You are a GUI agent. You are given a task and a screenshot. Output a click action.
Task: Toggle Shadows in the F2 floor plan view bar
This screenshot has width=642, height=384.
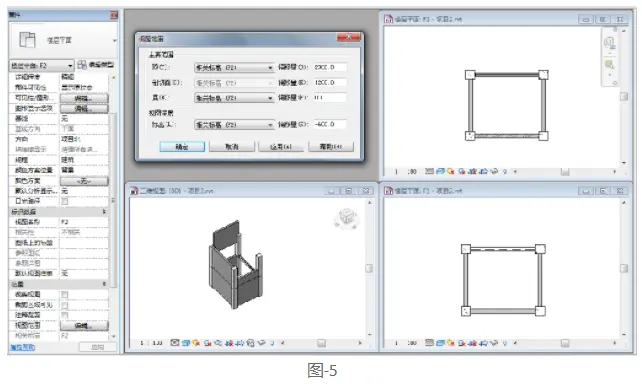tap(461, 172)
